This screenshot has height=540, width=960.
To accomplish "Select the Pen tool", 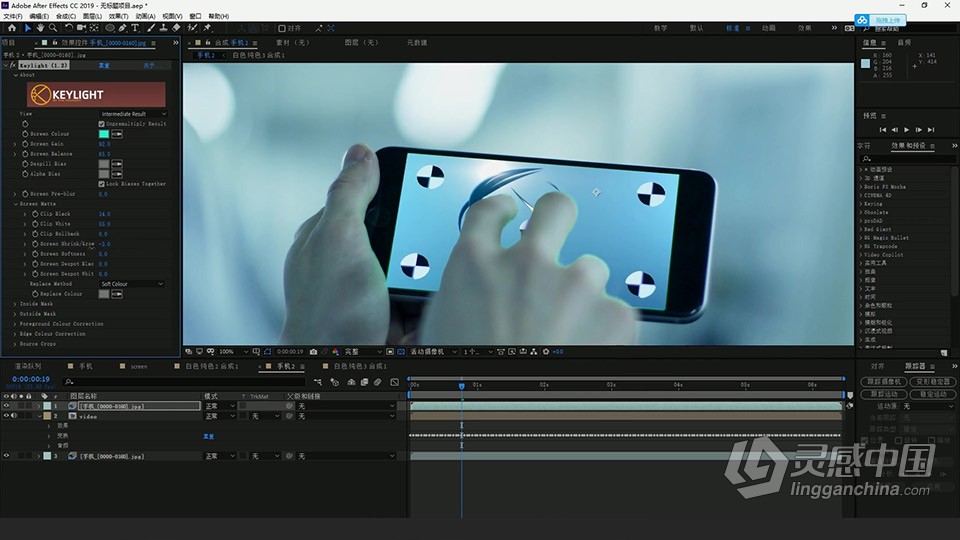I will (x=123, y=28).
